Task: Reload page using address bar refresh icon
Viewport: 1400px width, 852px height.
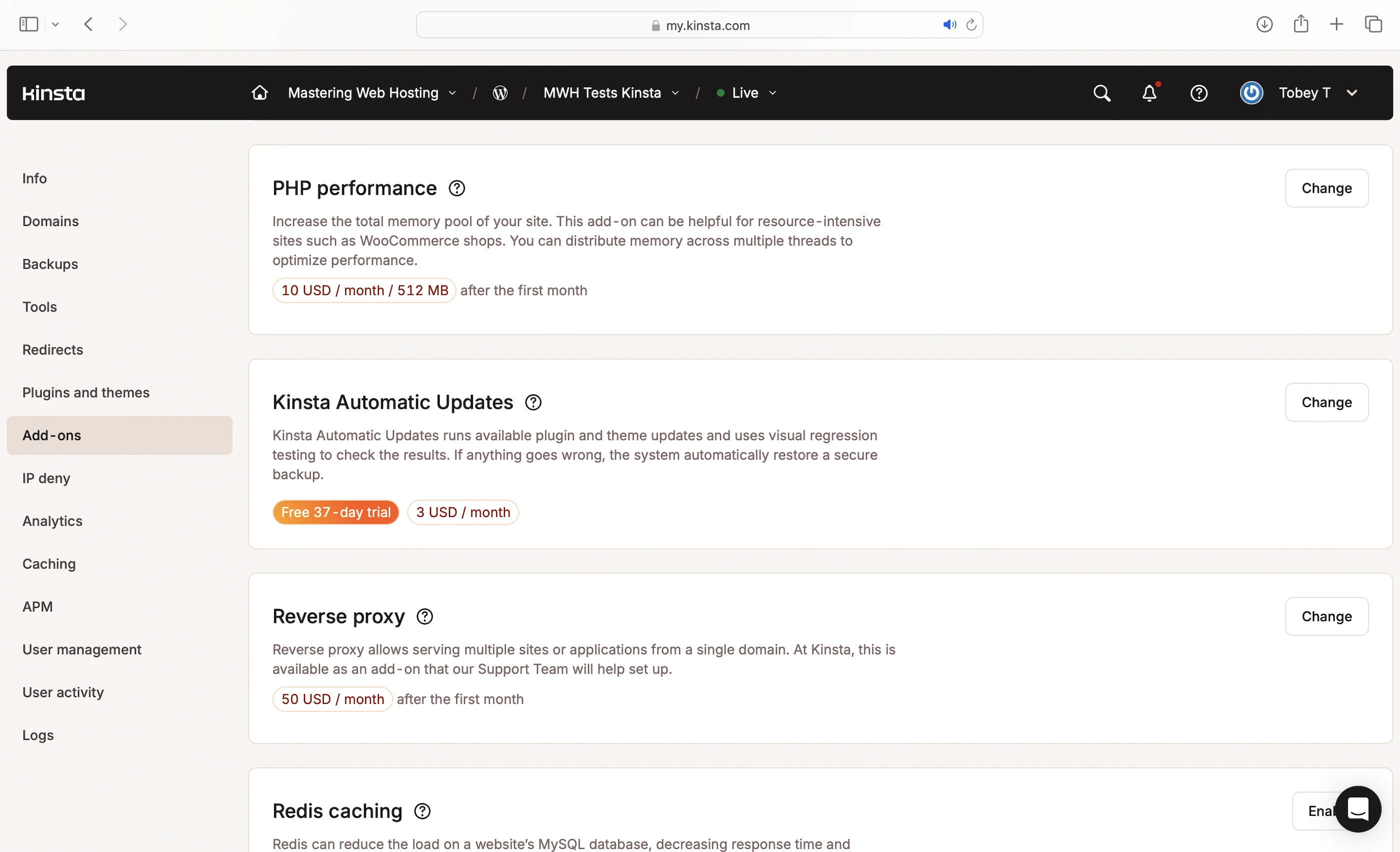Action: (971, 25)
